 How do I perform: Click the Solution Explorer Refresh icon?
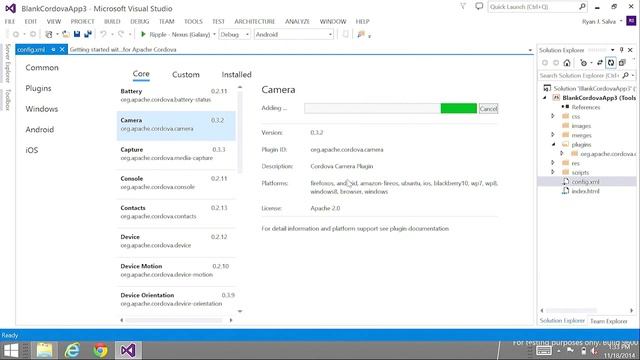tap(611, 63)
